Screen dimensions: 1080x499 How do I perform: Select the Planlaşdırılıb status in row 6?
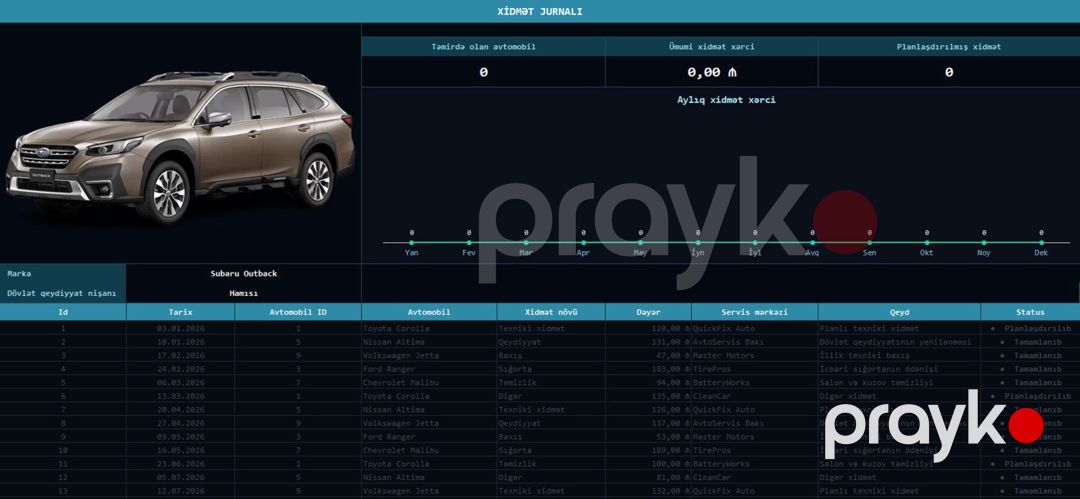(1030, 396)
